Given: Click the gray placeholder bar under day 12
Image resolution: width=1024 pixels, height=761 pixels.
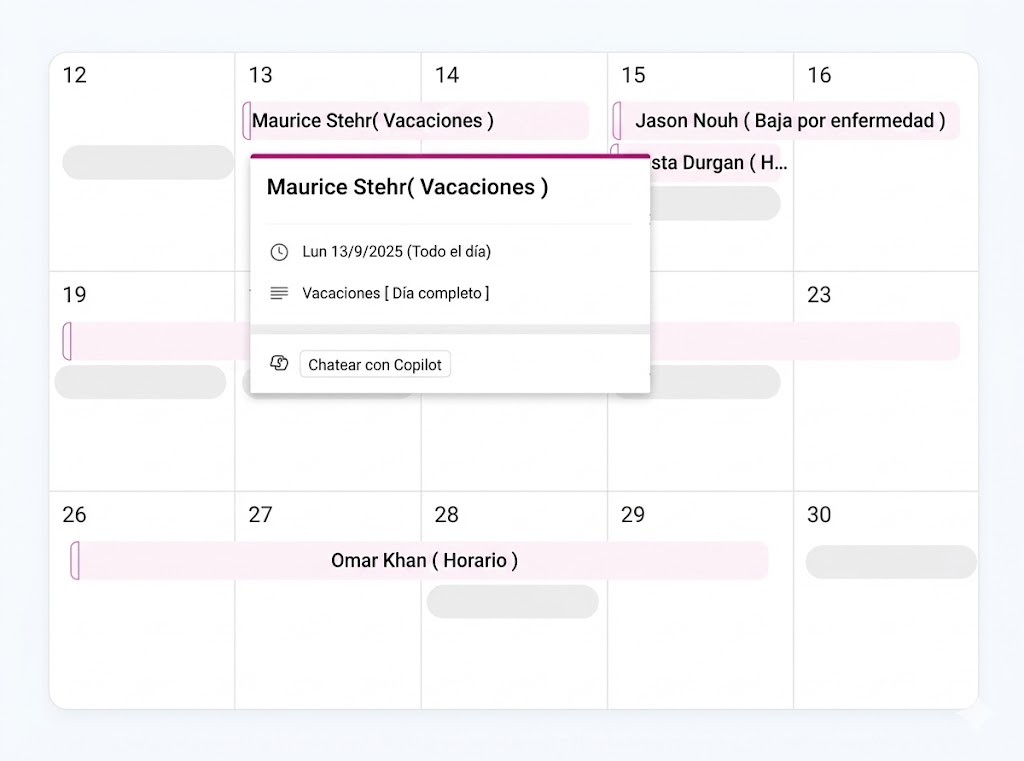Looking at the screenshot, I should tap(148, 162).
